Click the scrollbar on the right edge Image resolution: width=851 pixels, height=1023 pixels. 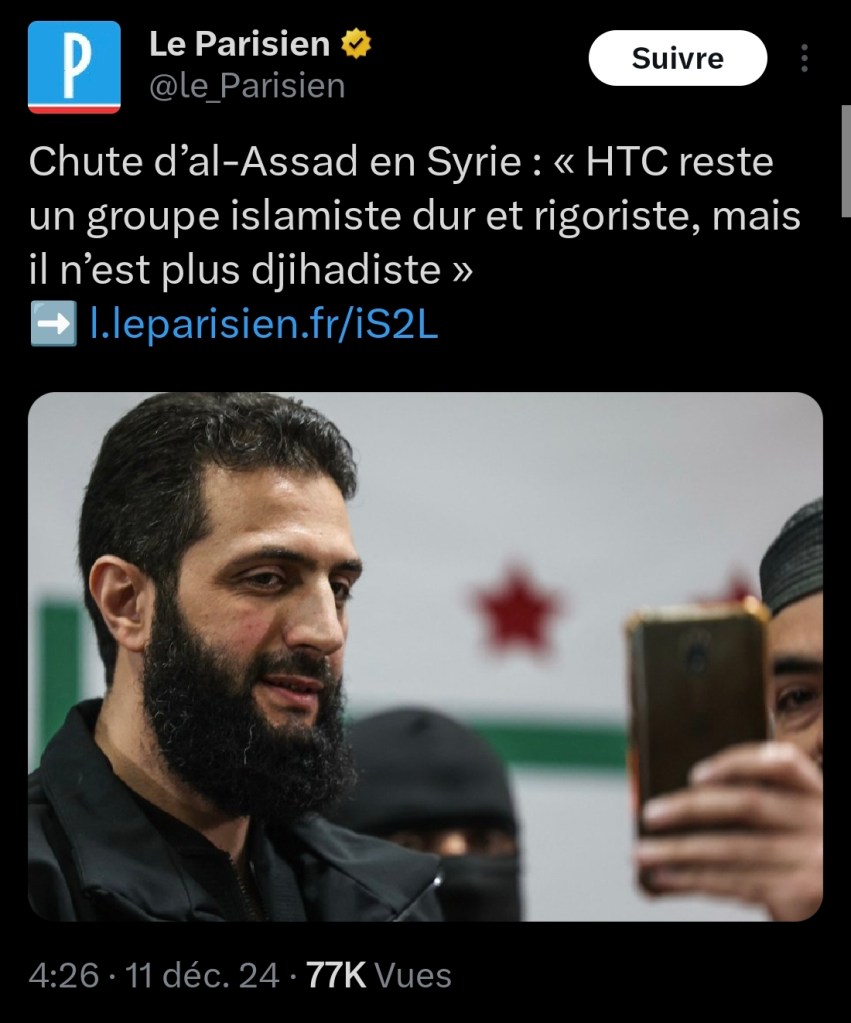[846, 160]
